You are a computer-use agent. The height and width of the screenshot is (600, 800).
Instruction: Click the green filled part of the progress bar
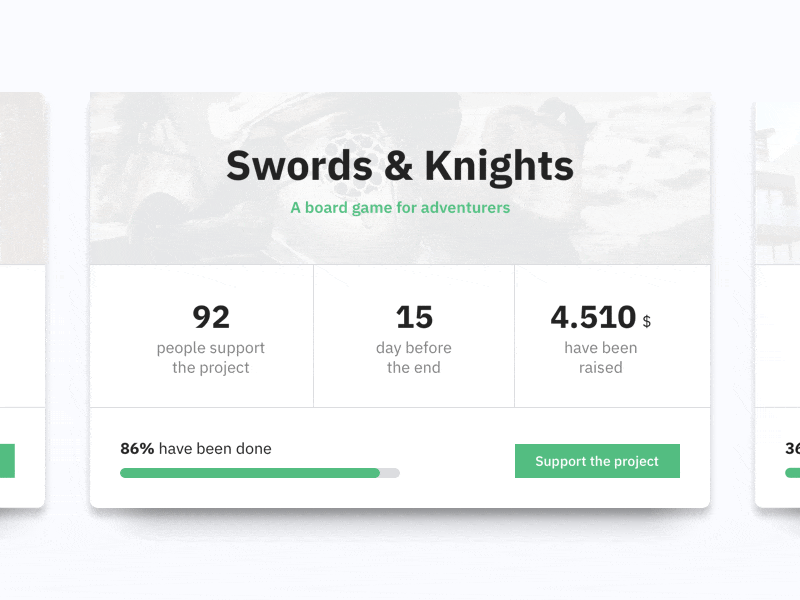250,473
